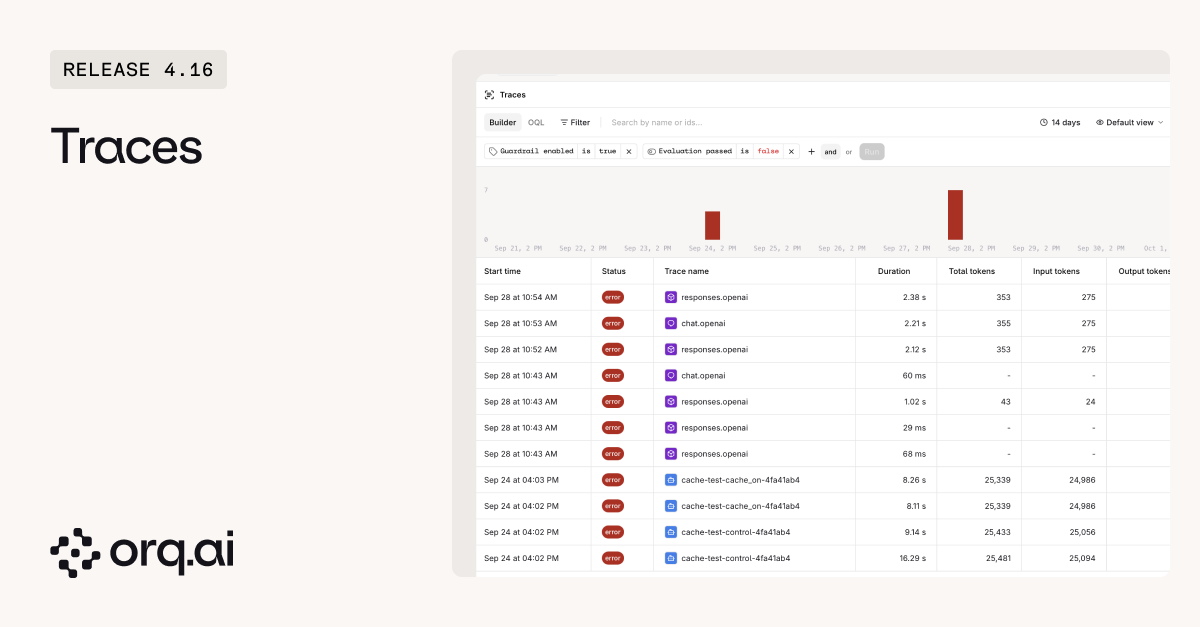
Task: Click the icon of responses.openai trace lasting 1.02 s
Action: (671, 401)
